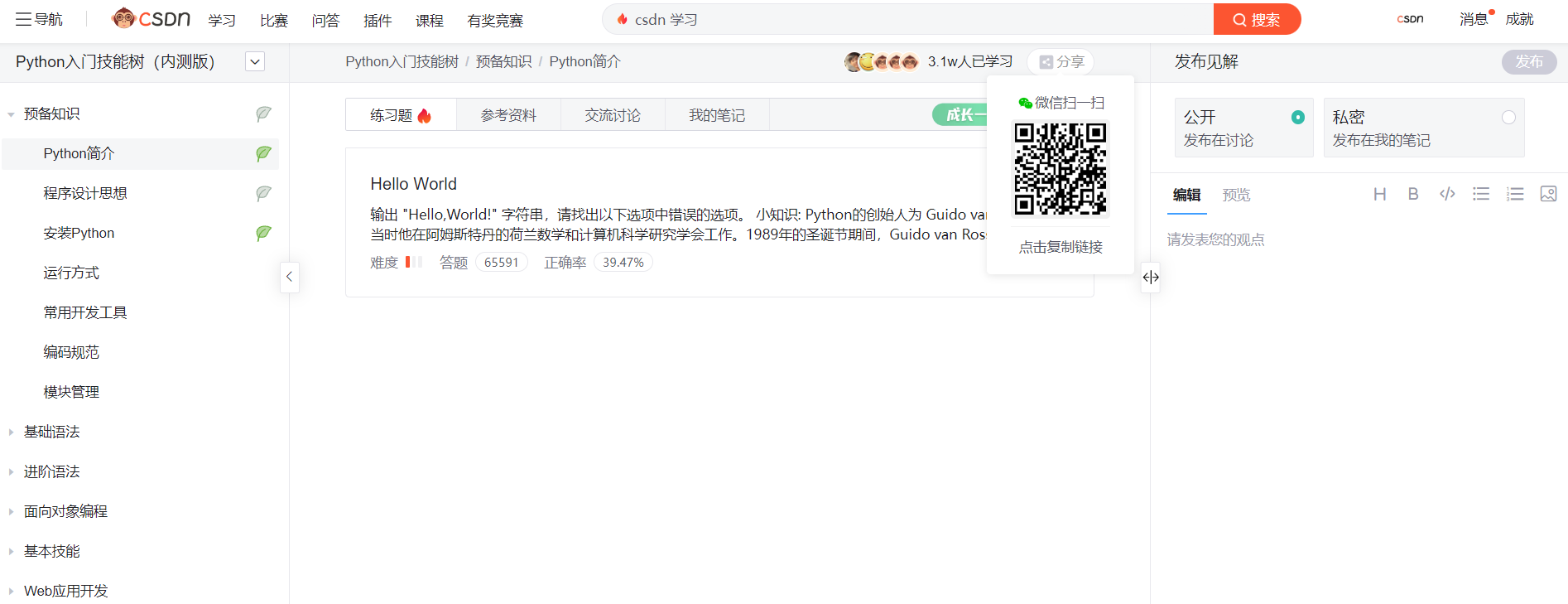Click Python入门技能树 breadcrumb link
The width and height of the screenshot is (1568, 604).
(x=402, y=62)
